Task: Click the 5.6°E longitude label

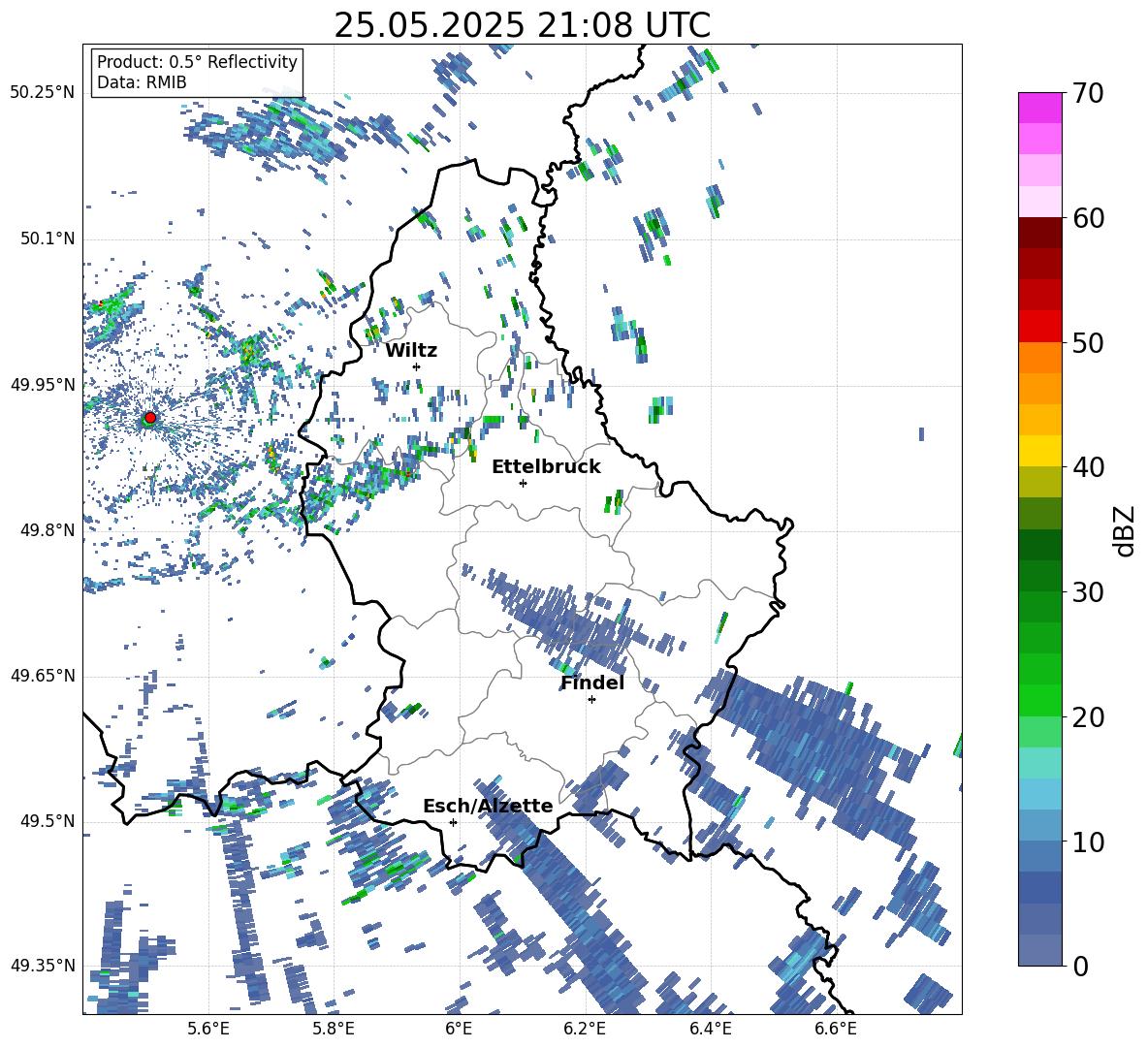Action: [x=208, y=1029]
